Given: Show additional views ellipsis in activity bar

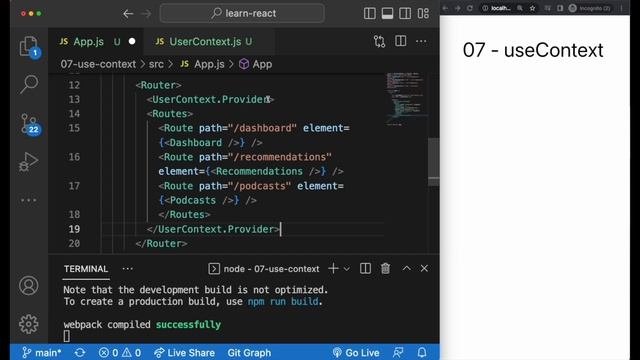Looking at the screenshot, I should [x=29, y=200].
